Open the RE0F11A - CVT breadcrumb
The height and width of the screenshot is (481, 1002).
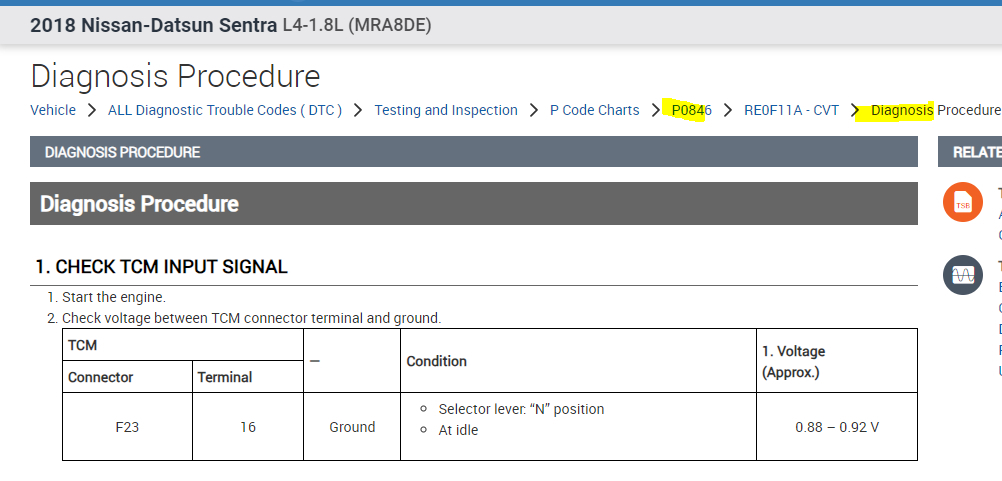point(791,110)
